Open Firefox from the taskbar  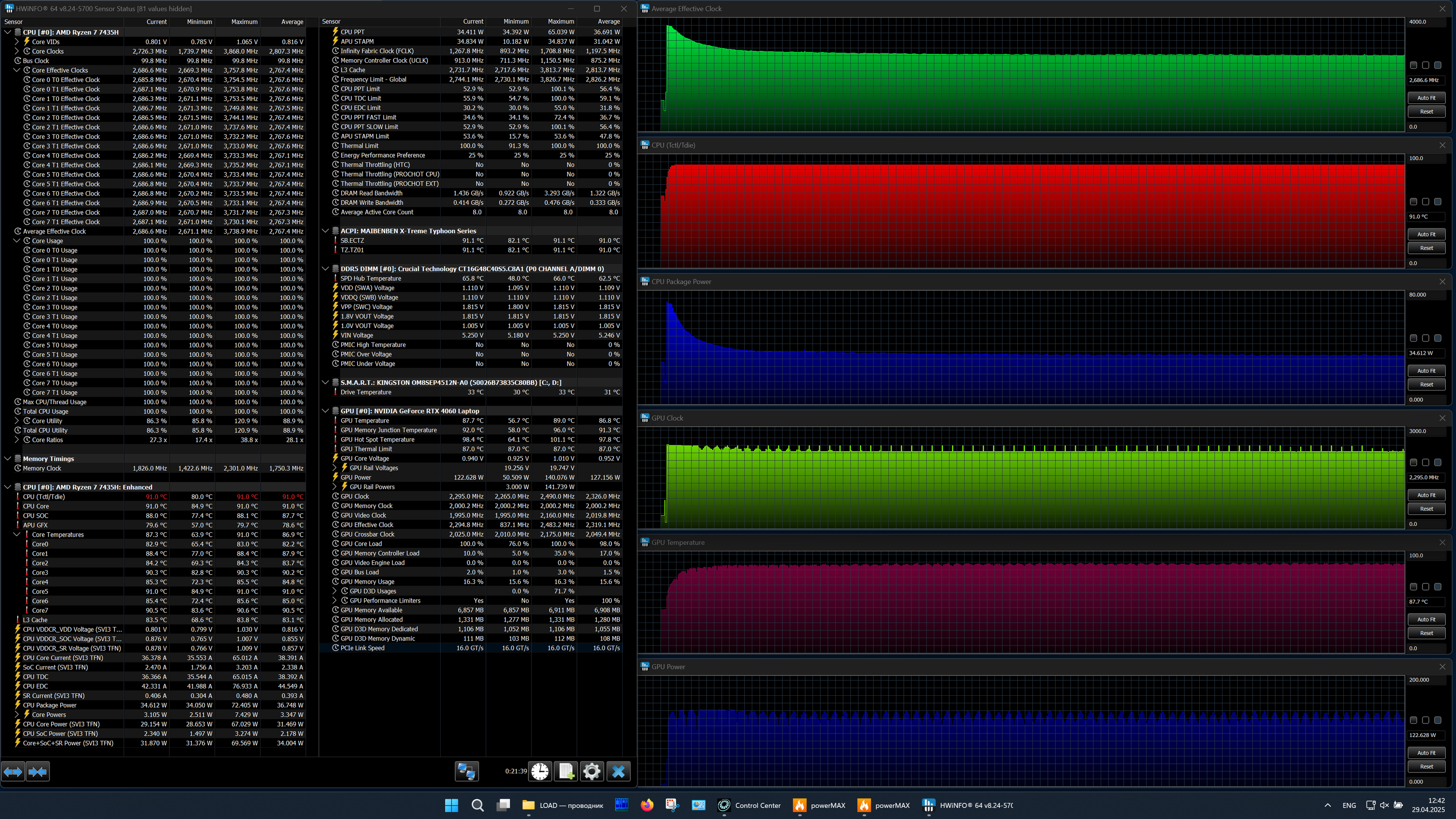click(x=646, y=805)
